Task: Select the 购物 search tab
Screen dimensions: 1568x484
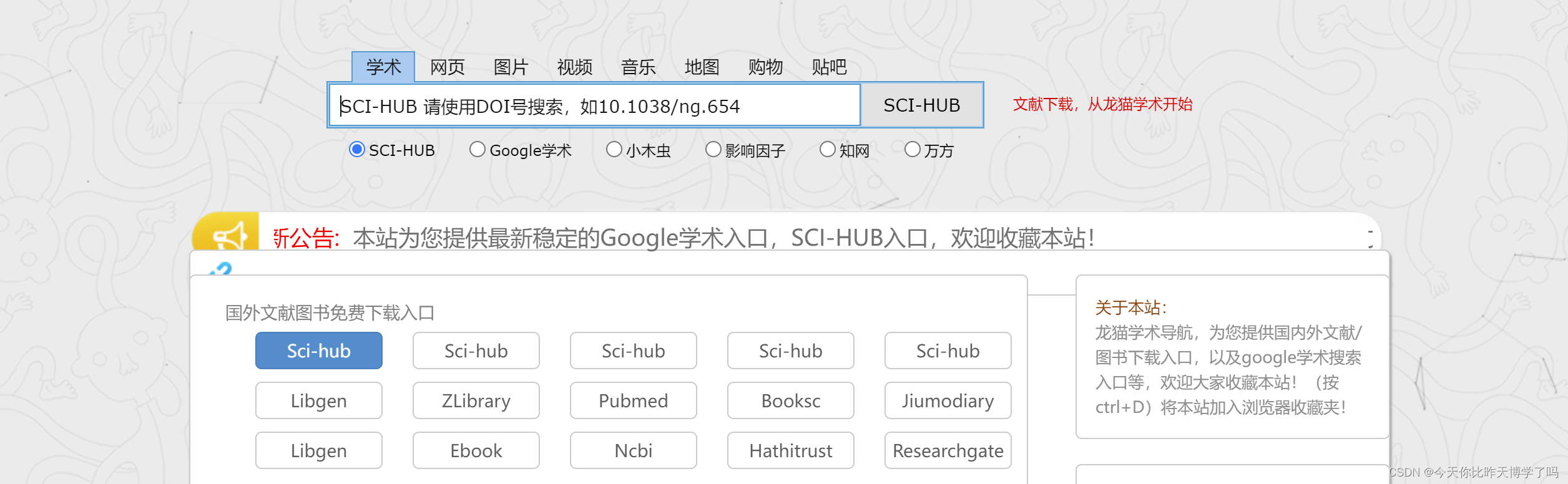Action: click(766, 67)
